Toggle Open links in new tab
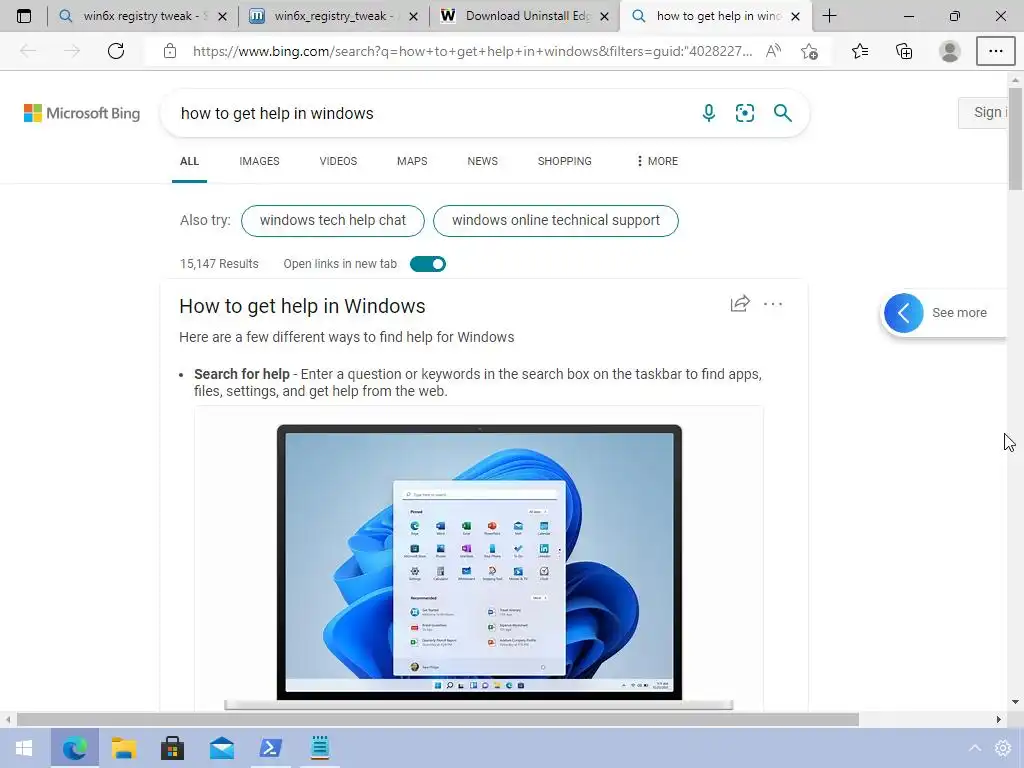1024x768 pixels. [428, 264]
